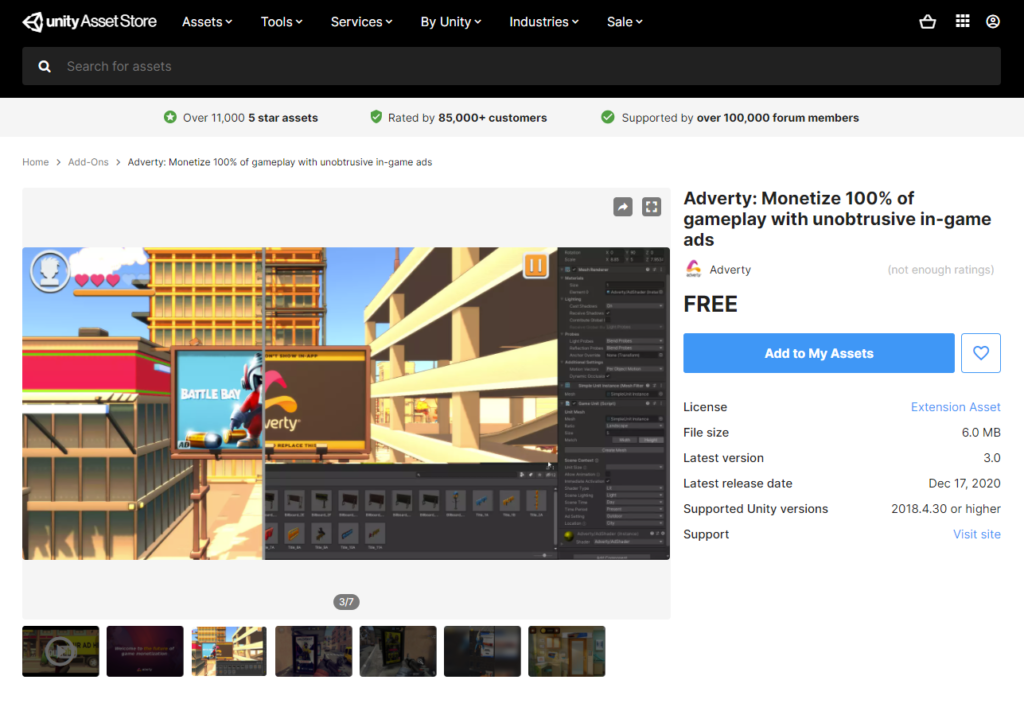Click the Unity Asset Store logo
This screenshot has width=1024, height=707.
[x=82, y=22]
